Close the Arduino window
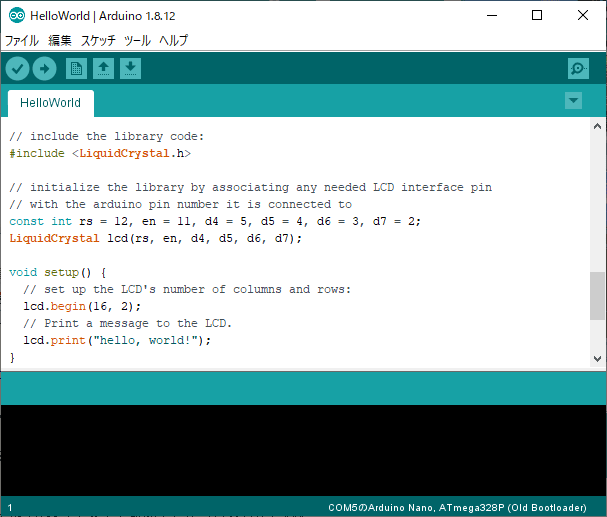The image size is (607, 517). (583, 15)
